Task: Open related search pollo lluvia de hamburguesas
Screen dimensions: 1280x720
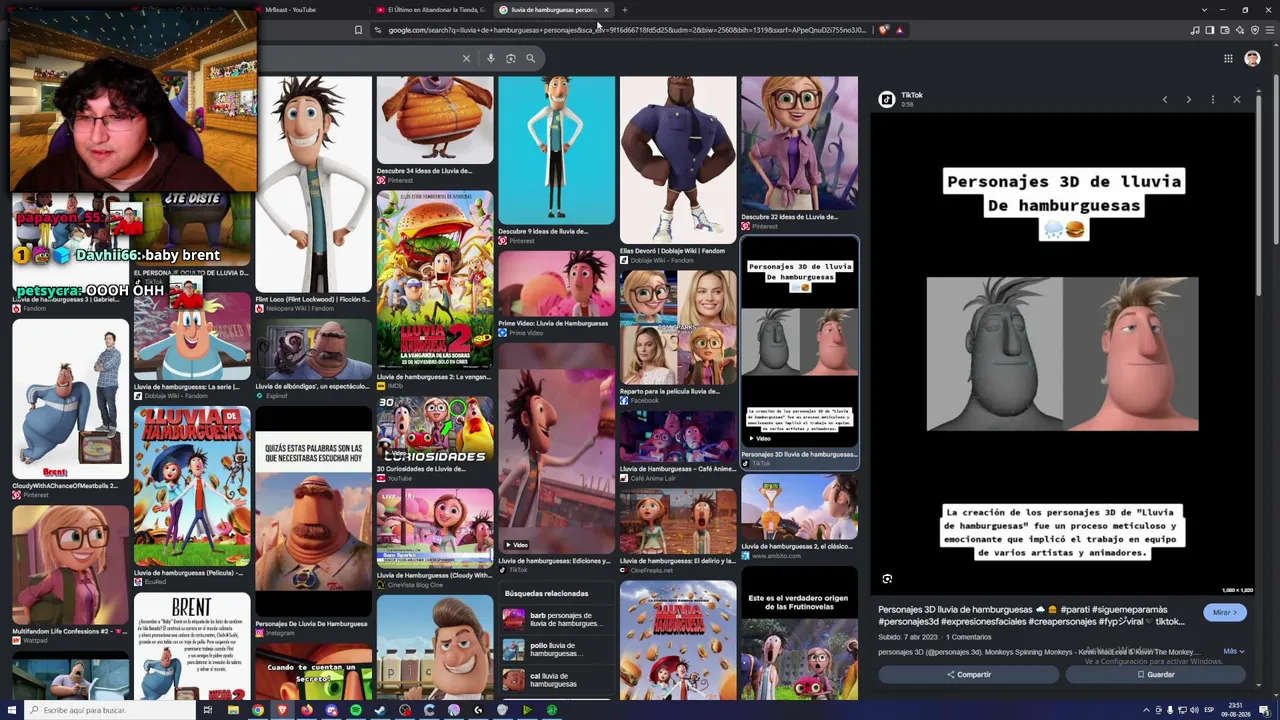Action: point(556,650)
